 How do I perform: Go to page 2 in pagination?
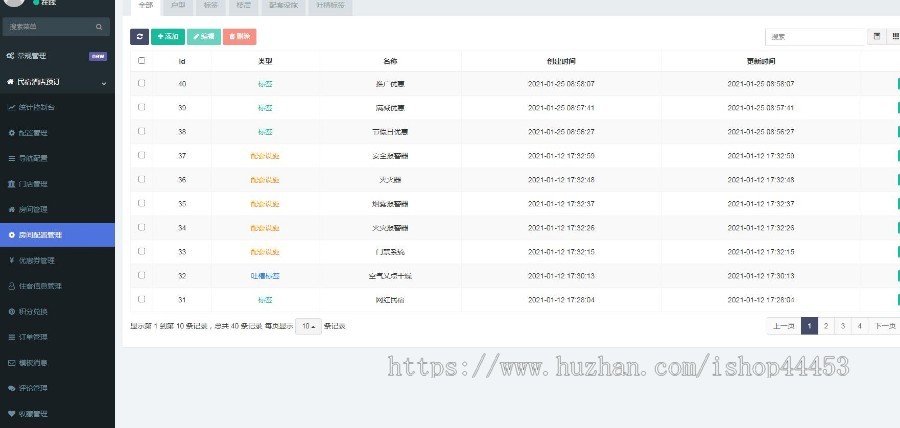(825, 326)
